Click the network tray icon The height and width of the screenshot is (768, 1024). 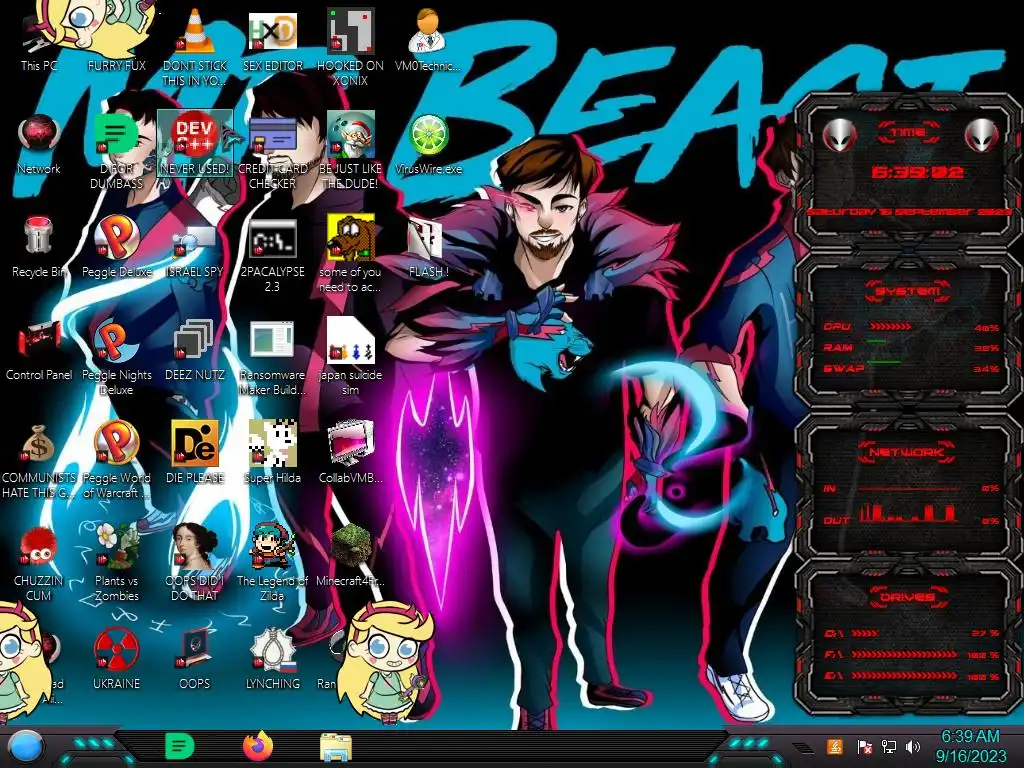(888, 746)
